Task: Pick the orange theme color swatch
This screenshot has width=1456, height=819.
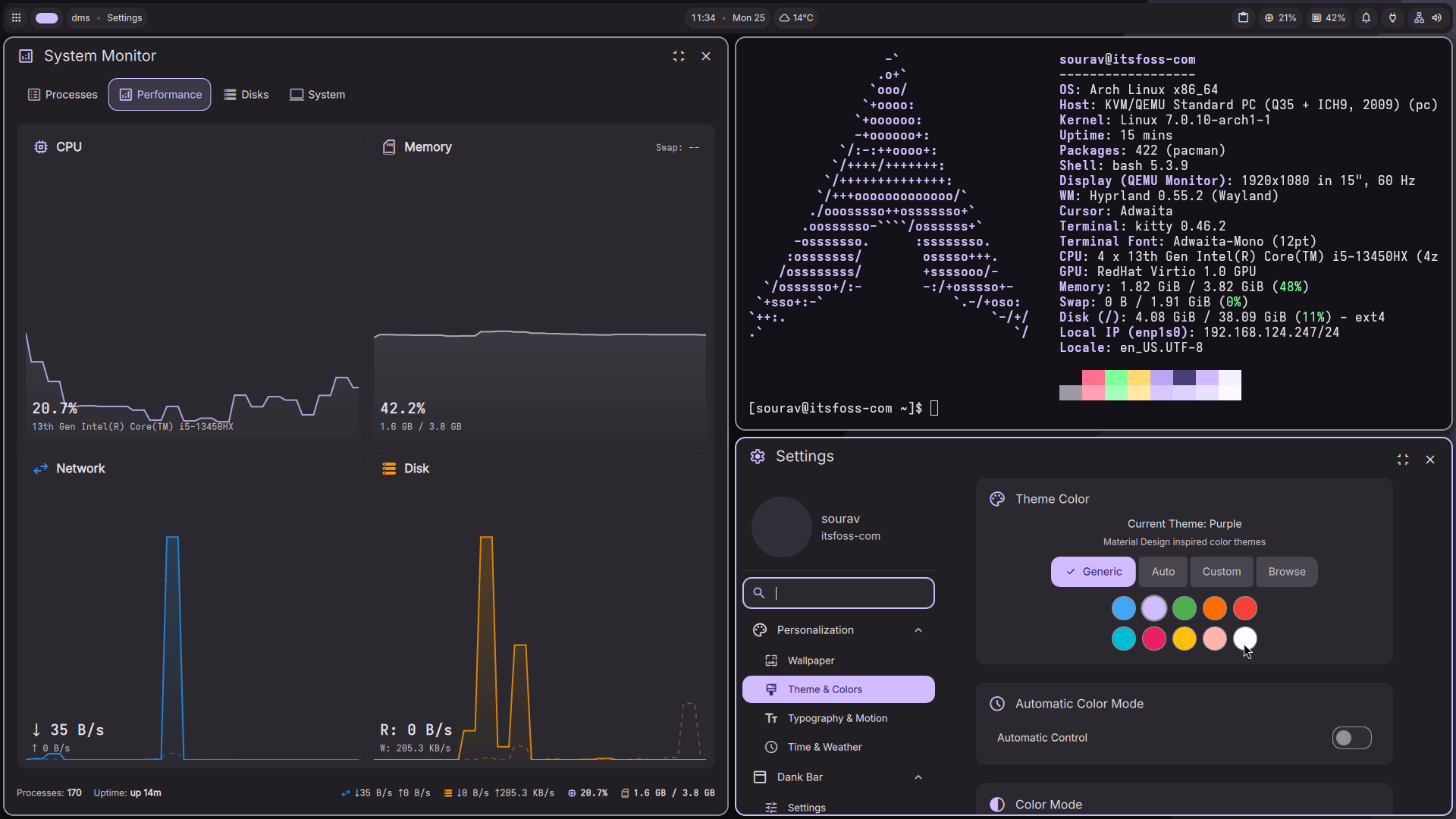Action: coord(1215,608)
